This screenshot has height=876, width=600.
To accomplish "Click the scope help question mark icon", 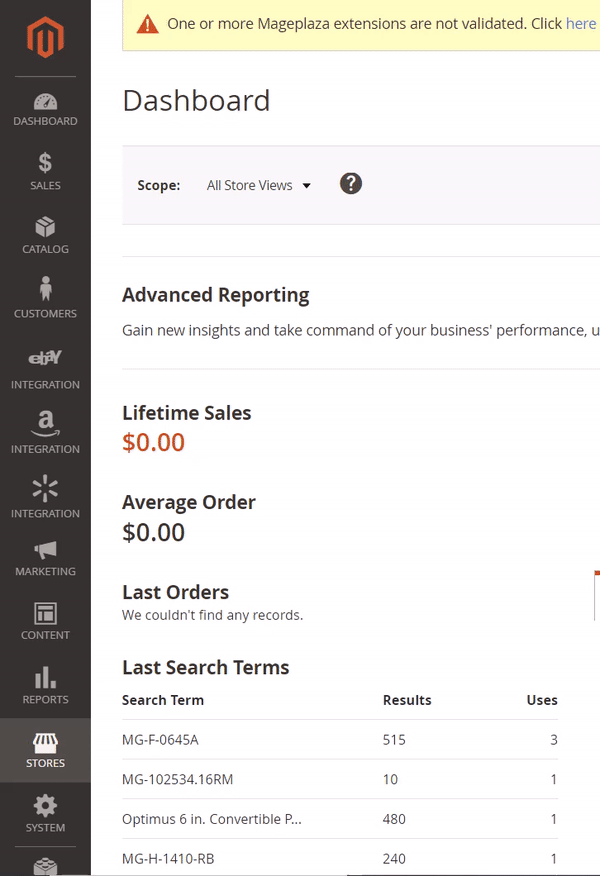I will [350, 184].
